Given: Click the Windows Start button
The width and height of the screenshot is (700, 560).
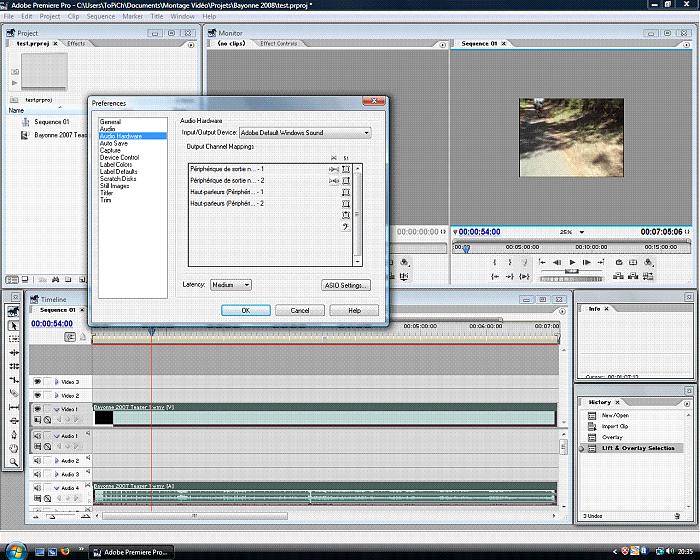Looking at the screenshot, I should 15,550.
